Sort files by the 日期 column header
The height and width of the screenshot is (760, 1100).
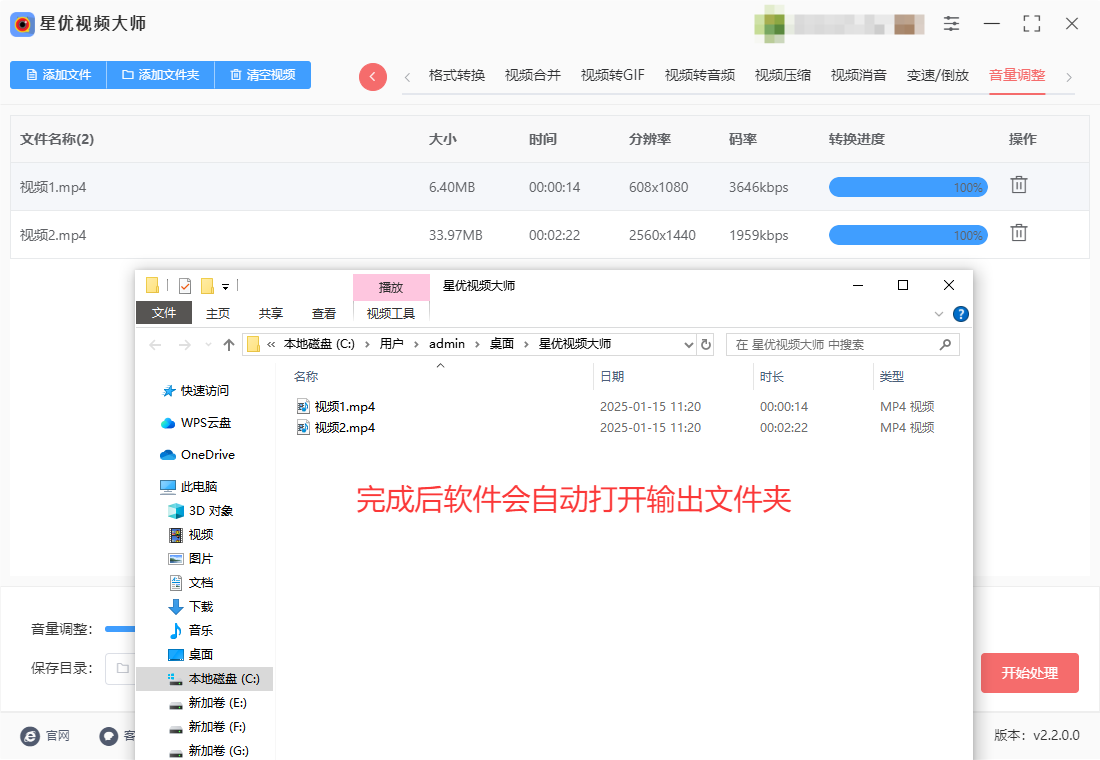[x=612, y=377]
